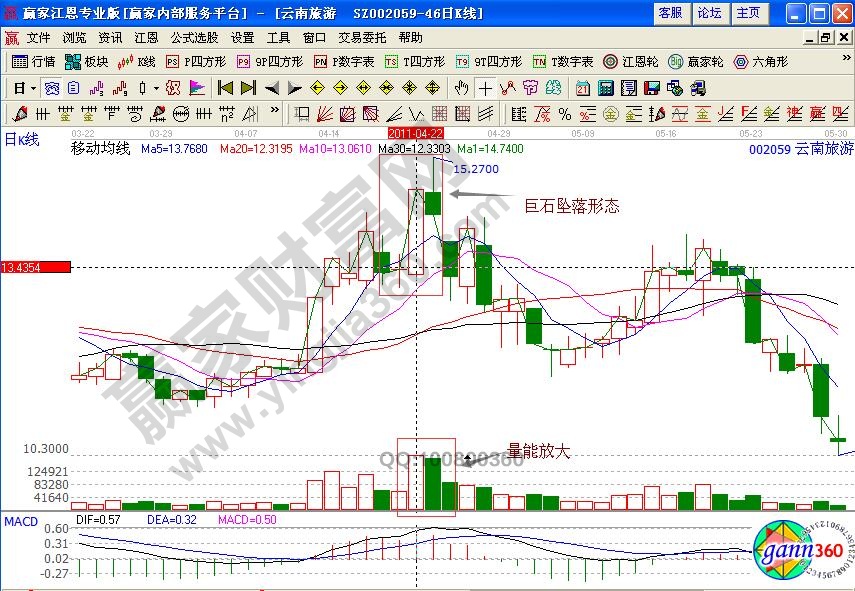This screenshot has height=591, width=855.
Task: Open the 文件 menu
Action: [38, 38]
